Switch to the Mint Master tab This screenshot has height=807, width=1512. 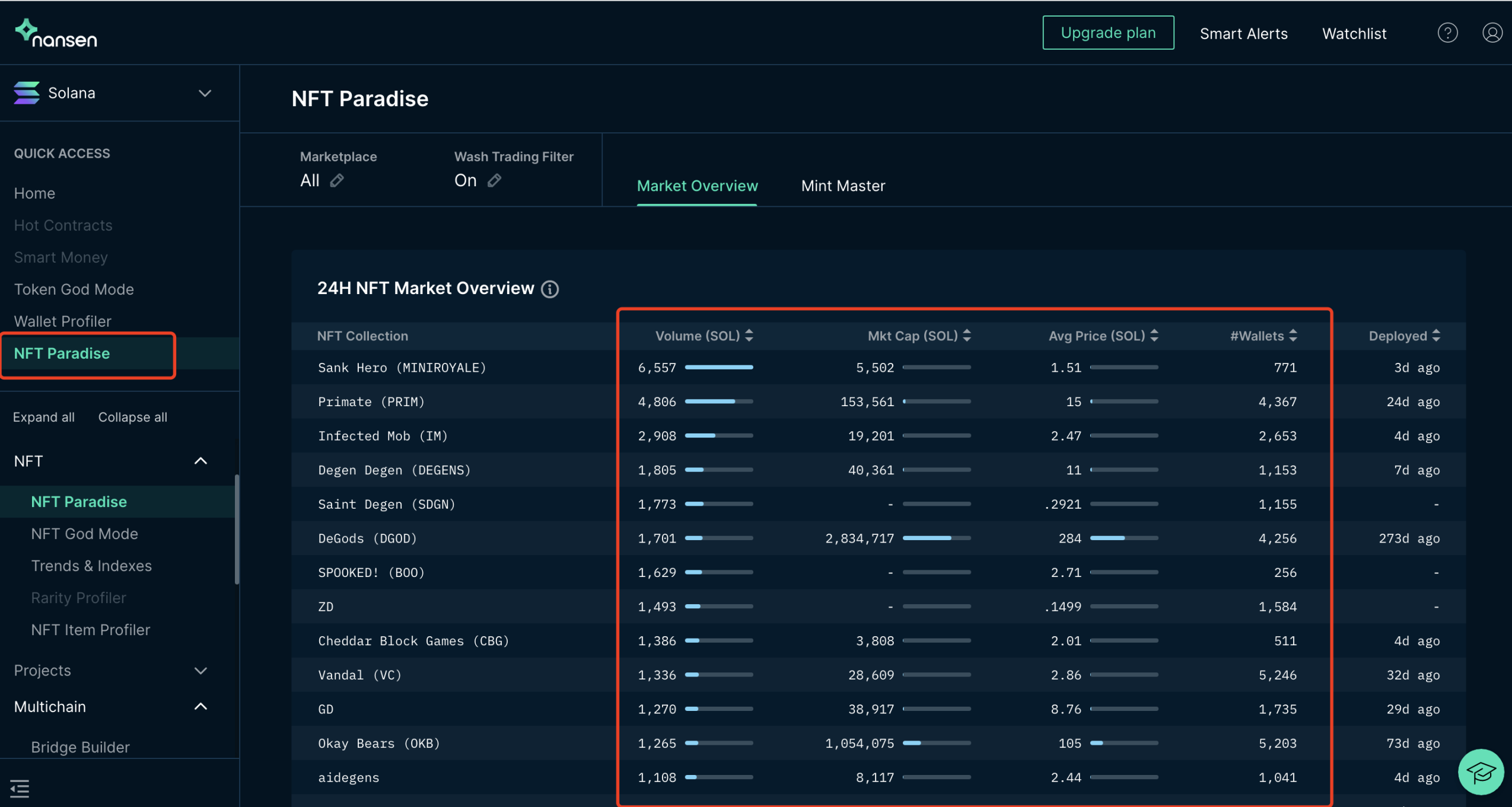pos(843,186)
